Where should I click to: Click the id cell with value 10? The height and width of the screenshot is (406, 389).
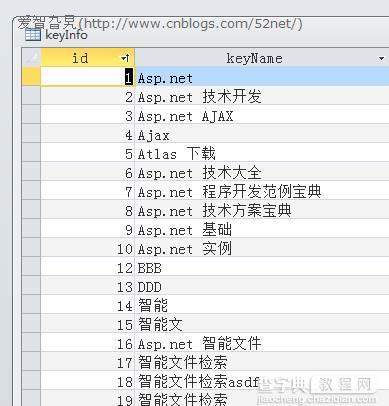coord(88,248)
